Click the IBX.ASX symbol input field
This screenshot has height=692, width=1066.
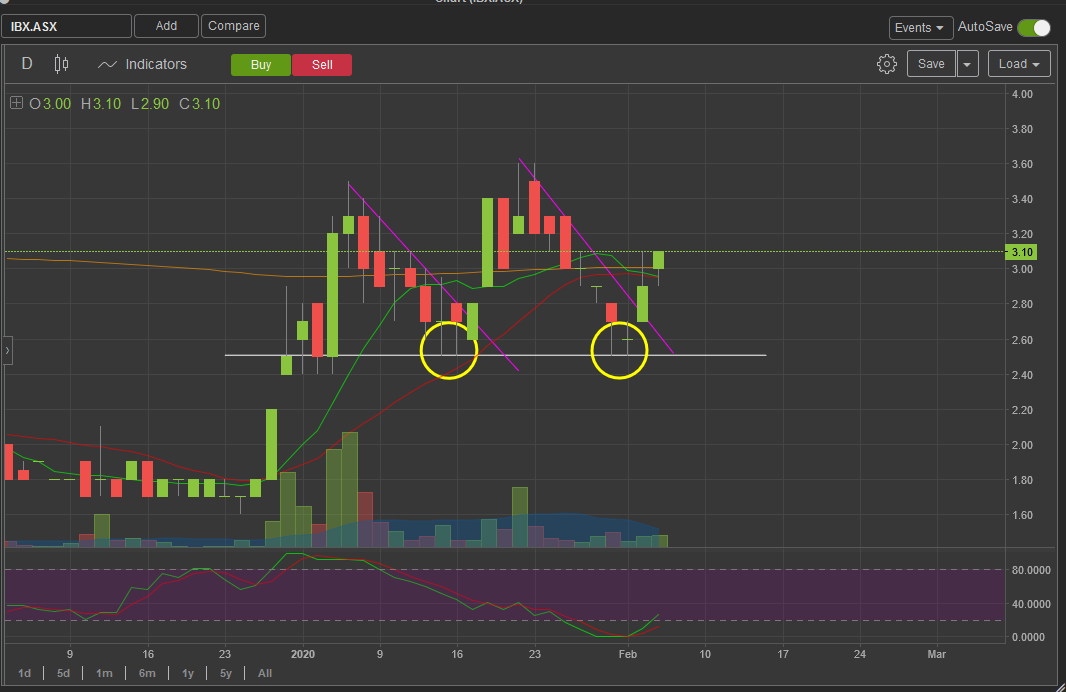[67, 27]
